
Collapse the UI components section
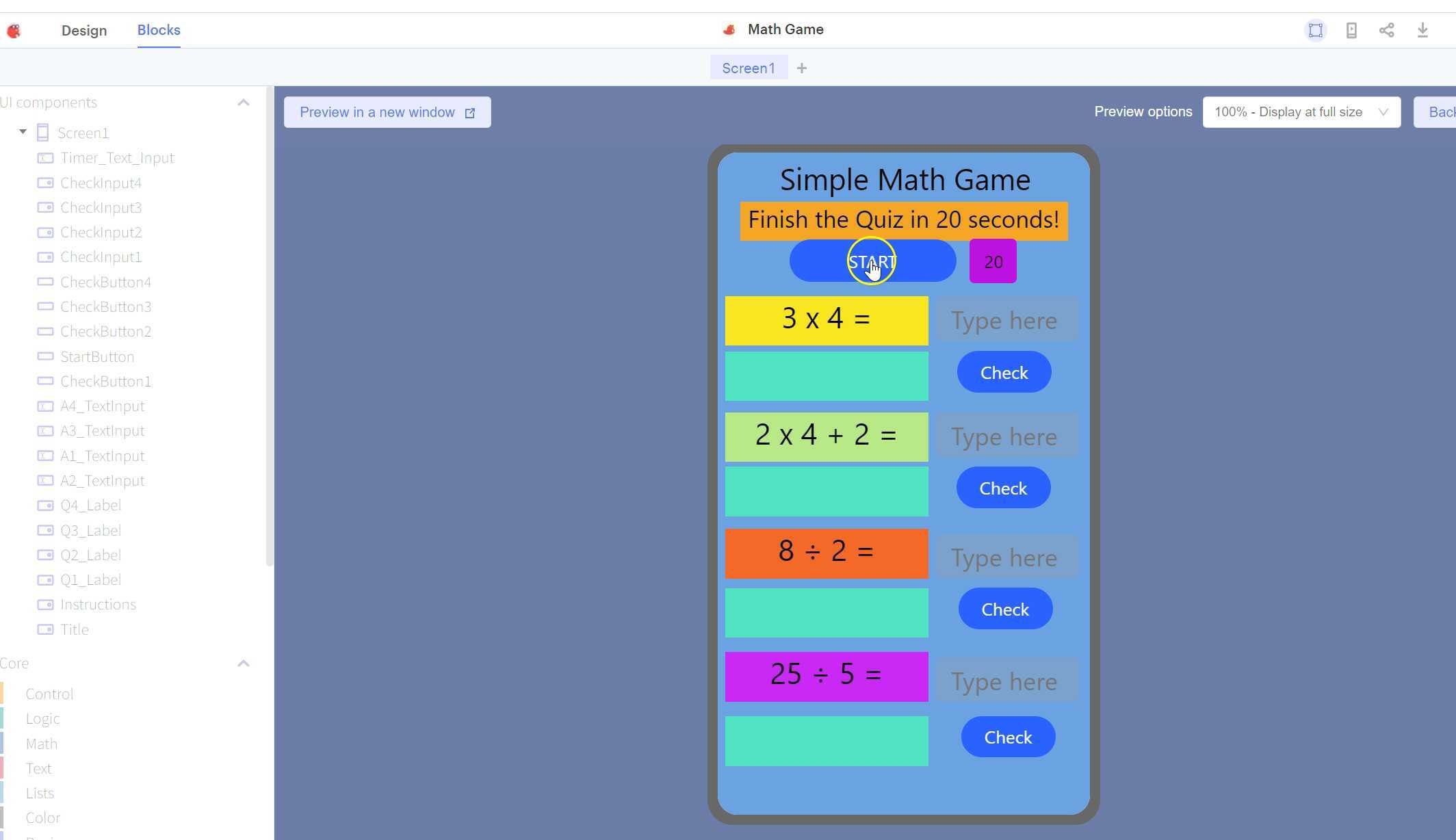[x=243, y=103]
